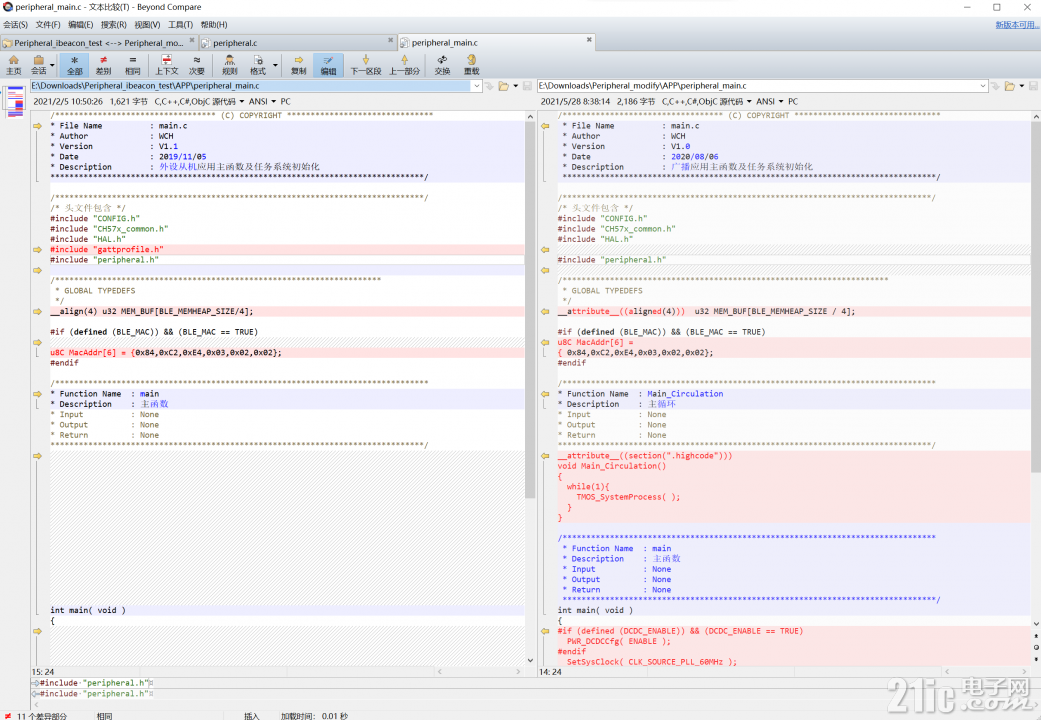Screen dimensions: 1041x720
Task: Toggle 差别 show differences only
Action: click(104, 64)
